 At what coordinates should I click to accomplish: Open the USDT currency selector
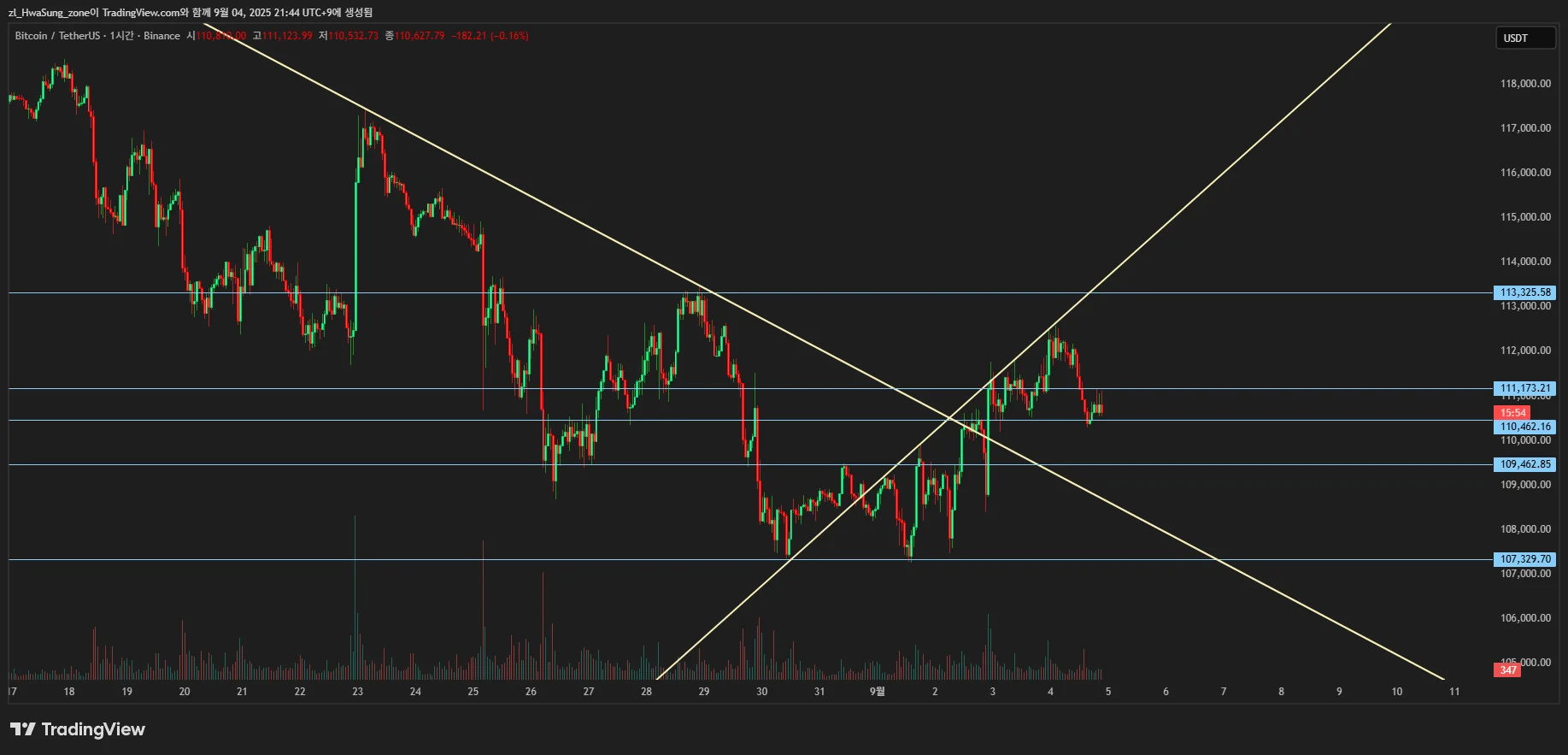click(1524, 38)
